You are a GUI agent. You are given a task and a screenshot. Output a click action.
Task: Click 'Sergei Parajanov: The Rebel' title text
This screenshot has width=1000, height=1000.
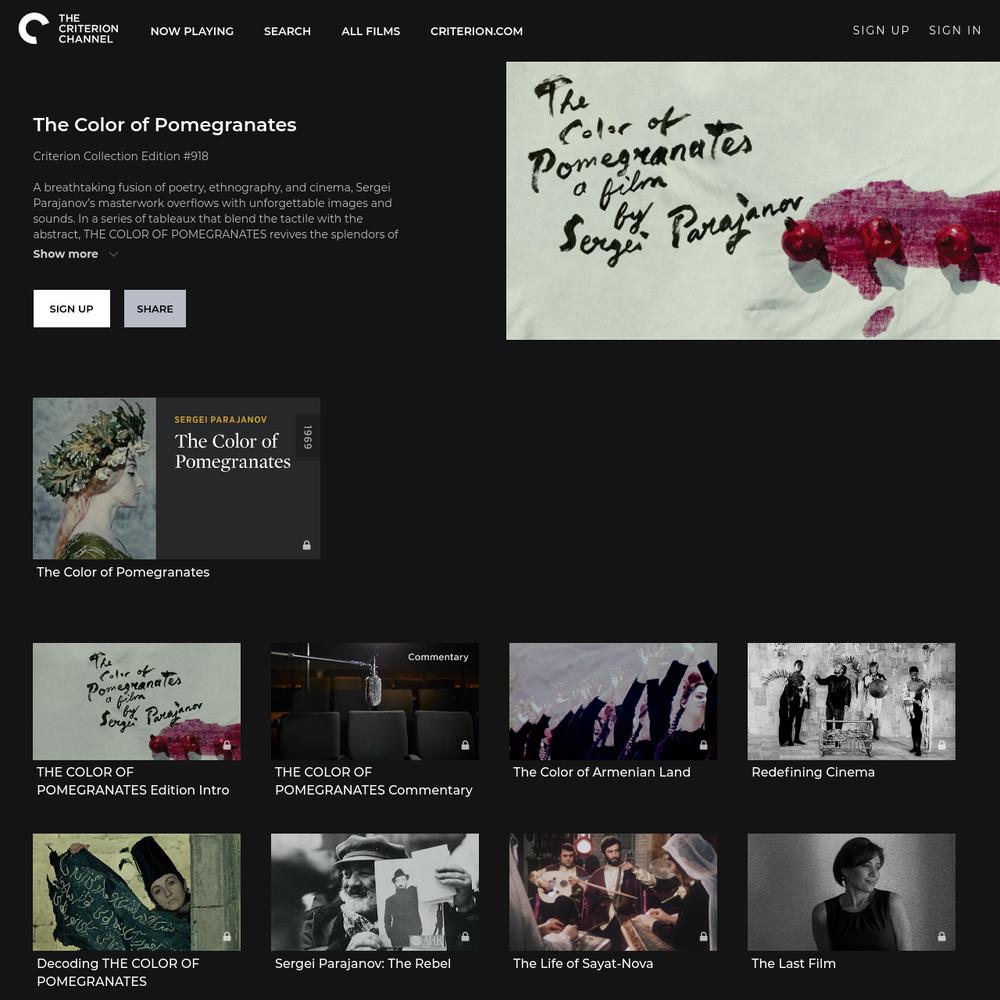363,963
